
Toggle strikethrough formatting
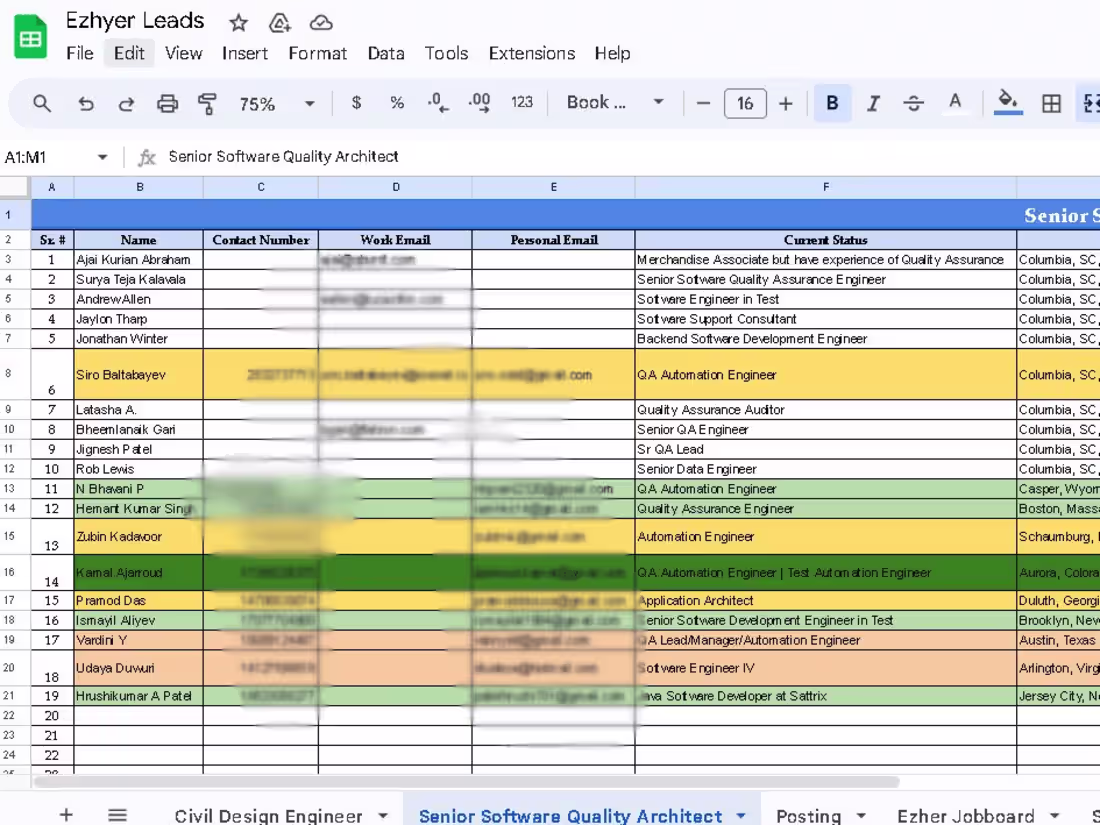(x=913, y=102)
